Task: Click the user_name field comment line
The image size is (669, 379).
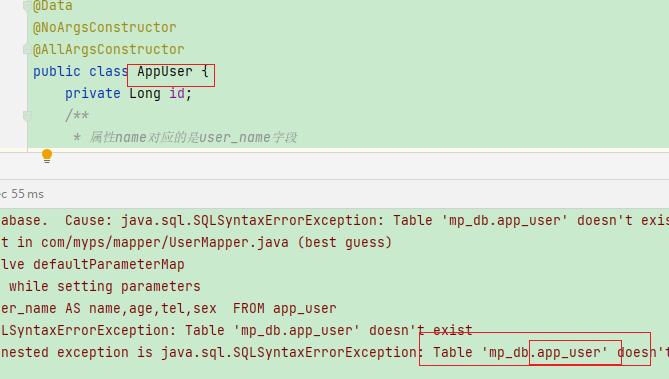Action: point(185,137)
